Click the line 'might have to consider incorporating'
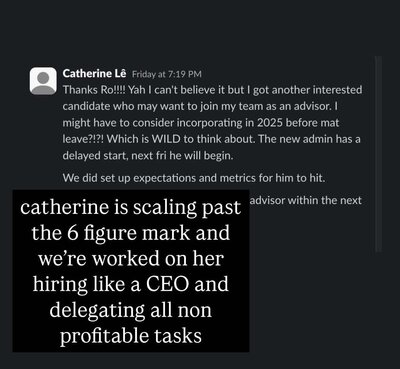Screen dimensions: 400x369 (x=201, y=123)
